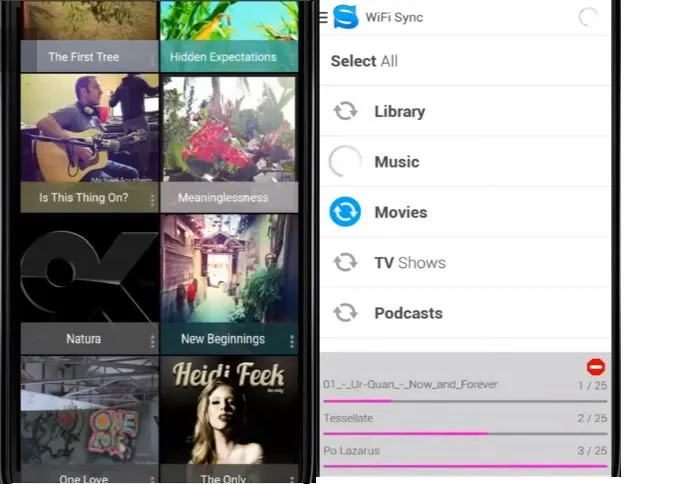700x484 pixels.
Task: Toggle the Library sync icon
Action: 345,111
